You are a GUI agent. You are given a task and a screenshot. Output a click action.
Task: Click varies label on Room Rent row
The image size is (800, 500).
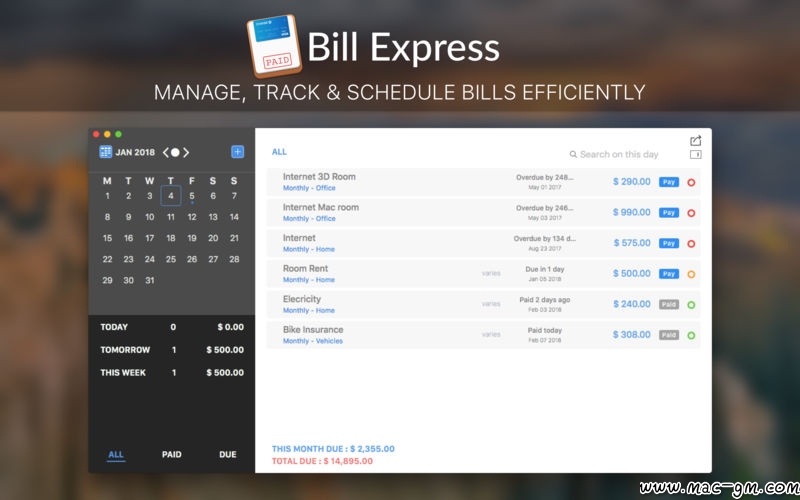point(491,273)
